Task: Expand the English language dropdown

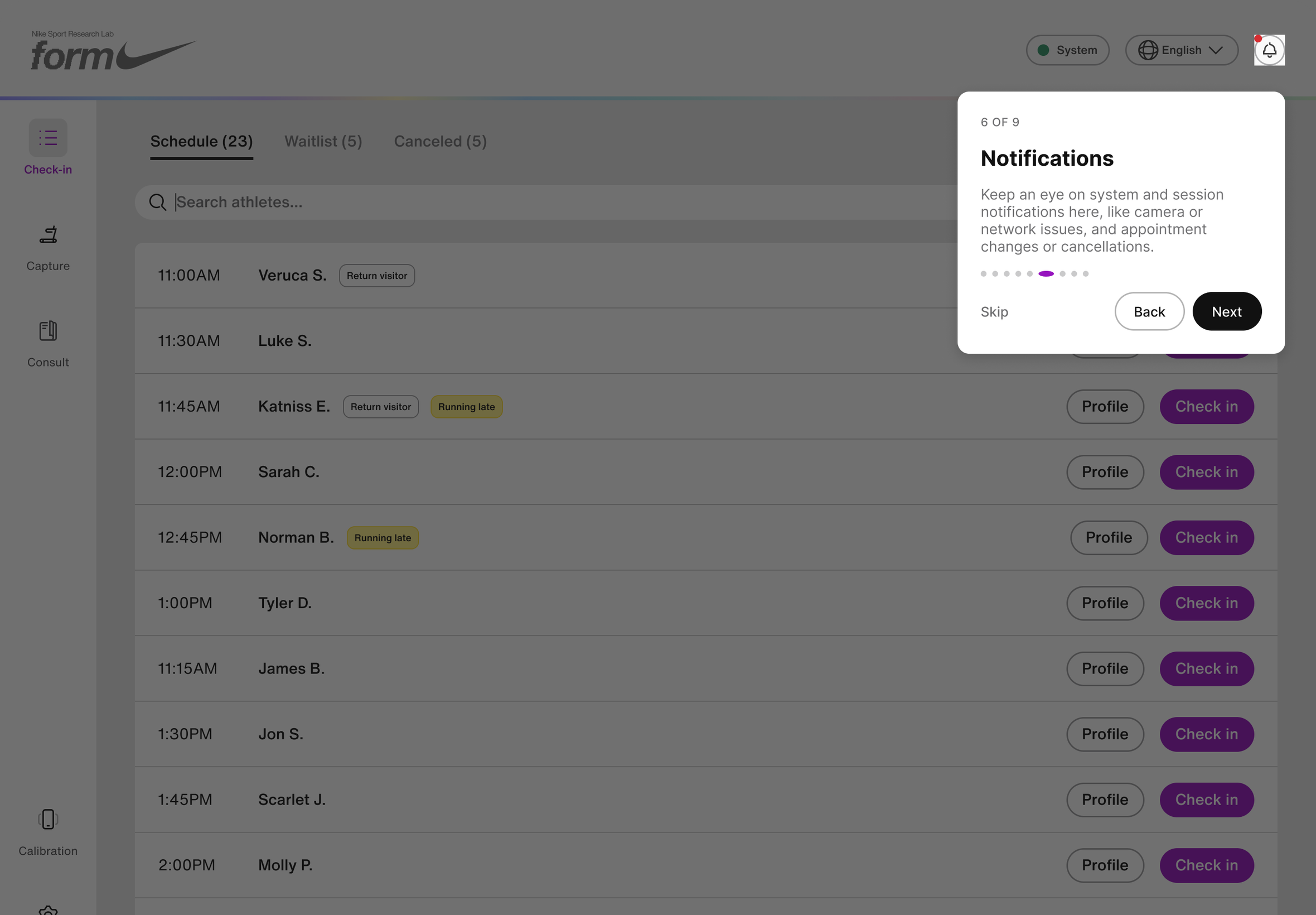Action: (1182, 50)
